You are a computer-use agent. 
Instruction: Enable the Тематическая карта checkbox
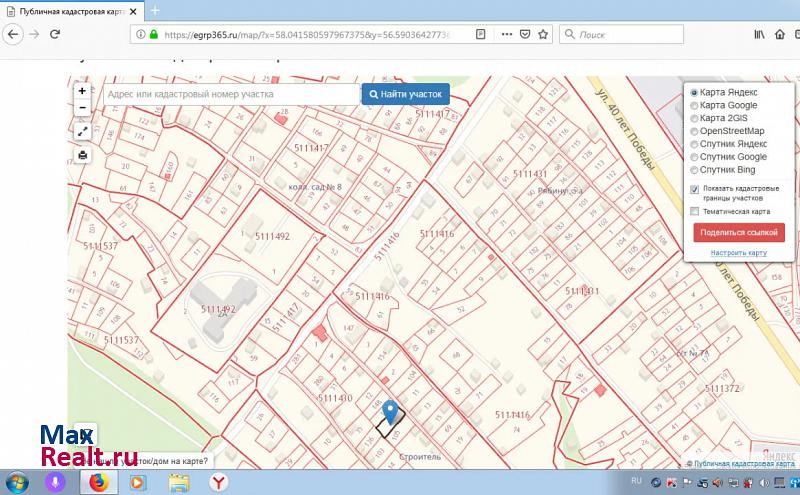[695, 211]
